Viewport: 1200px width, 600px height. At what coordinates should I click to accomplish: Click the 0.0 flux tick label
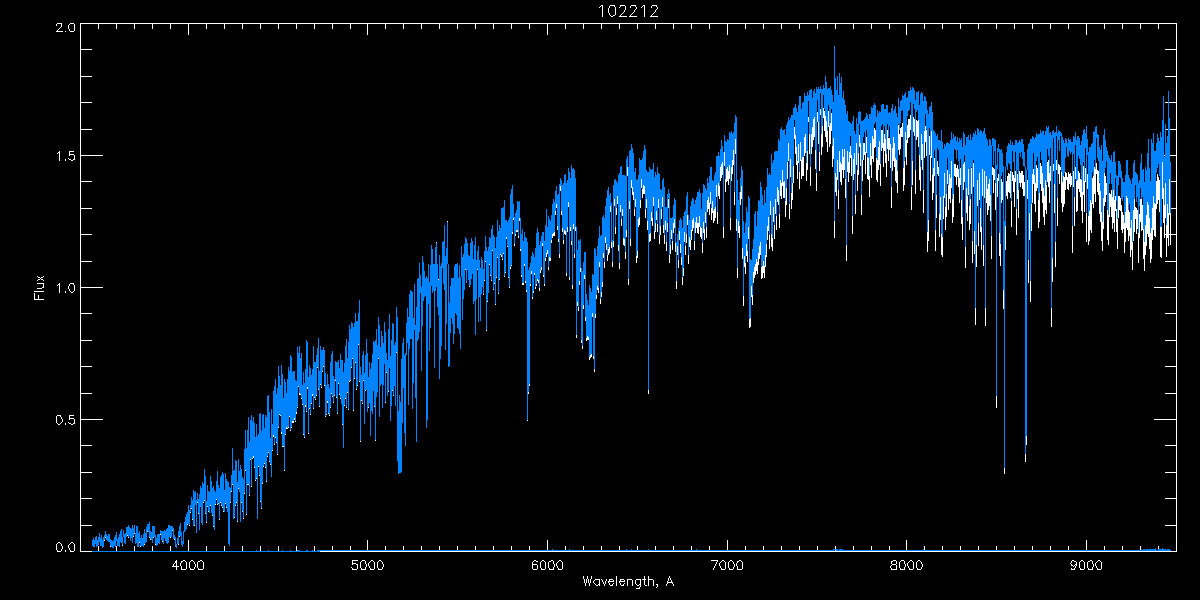(x=63, y=547)
